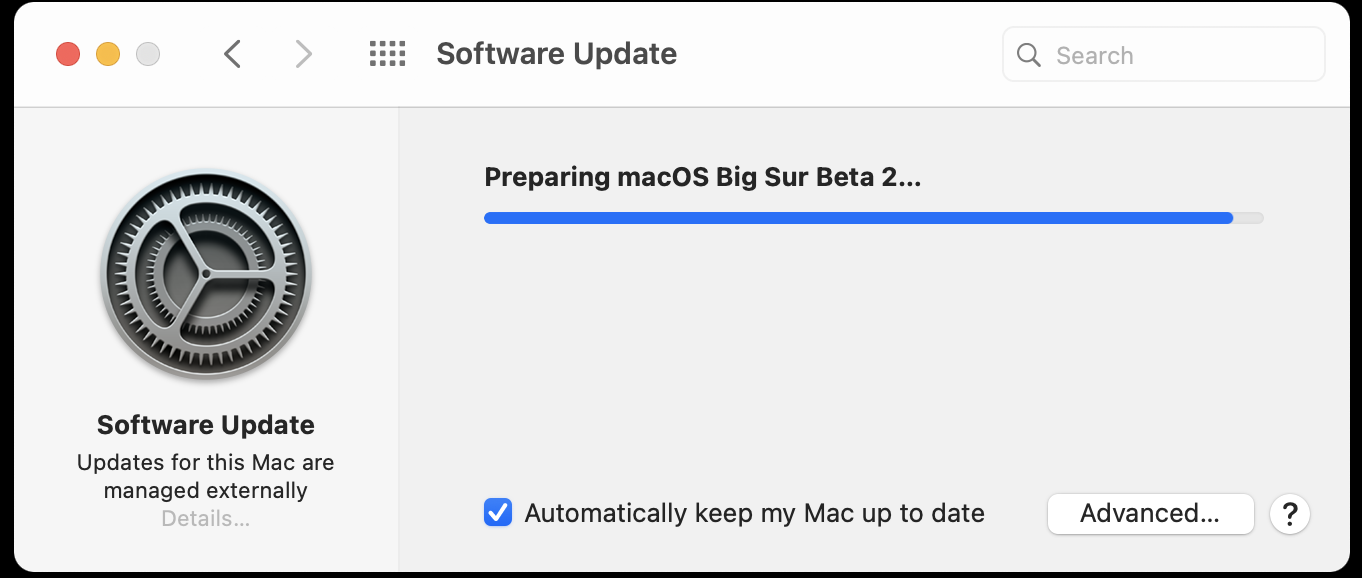Open the Advanced… options
The height and width of the screenshot is (578, 1362).
click(1150, 514)
